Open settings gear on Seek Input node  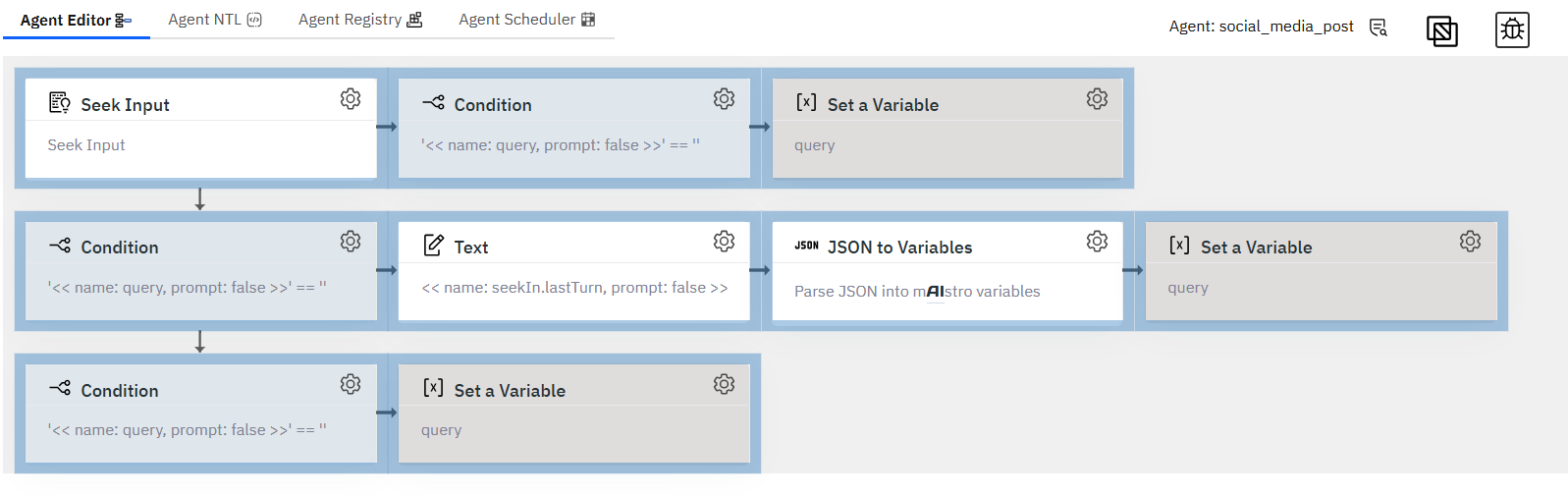[351, 99]
